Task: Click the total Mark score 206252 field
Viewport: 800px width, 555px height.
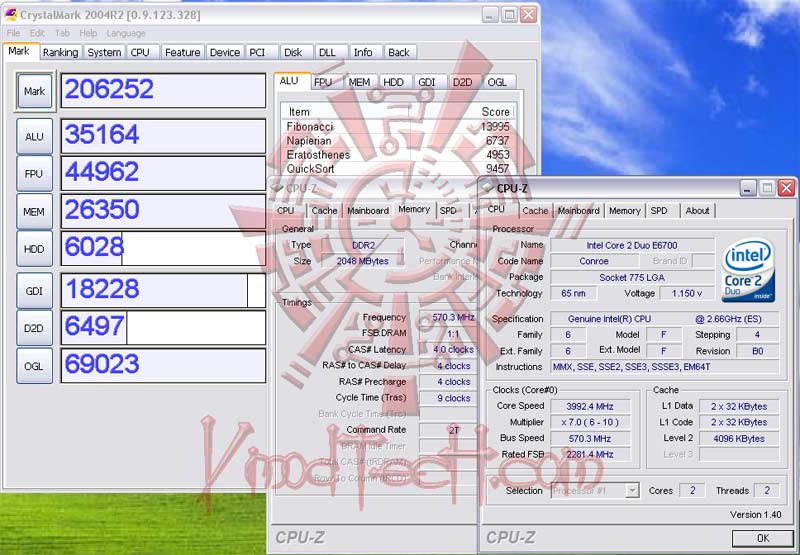Action: pos(163,90)
